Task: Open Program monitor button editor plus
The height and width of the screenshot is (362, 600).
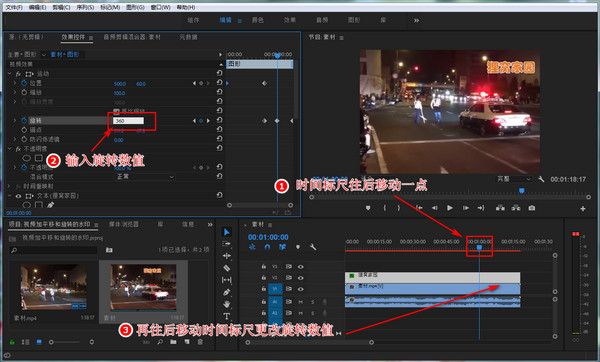Action: click(583, 209)
